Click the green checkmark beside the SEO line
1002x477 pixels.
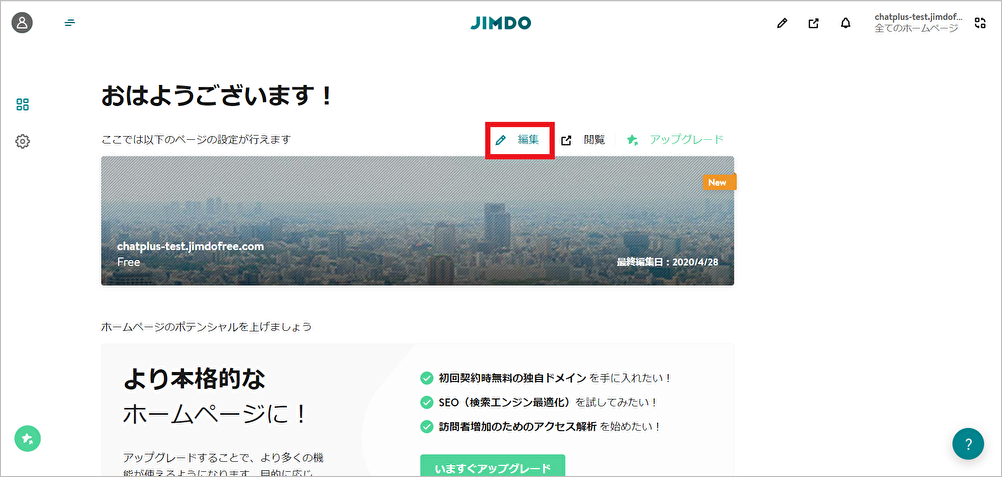pyautogui.click(x=426, y=402)
